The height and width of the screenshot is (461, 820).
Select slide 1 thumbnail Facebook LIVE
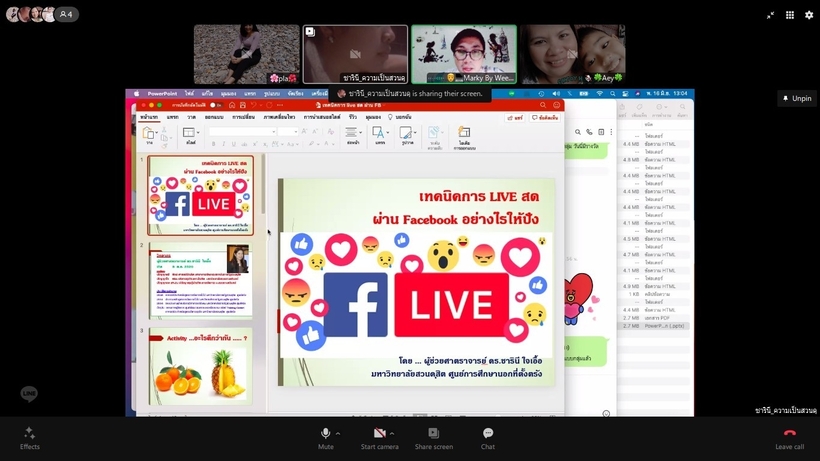click(x=201, y=195)
